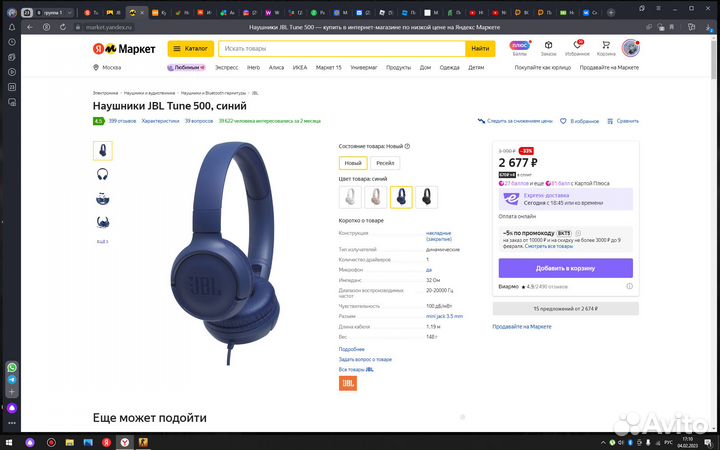Viewport: 720px width, 450px height.
Task: Choose the black headphone color swatch
Action: coord(427,197)
